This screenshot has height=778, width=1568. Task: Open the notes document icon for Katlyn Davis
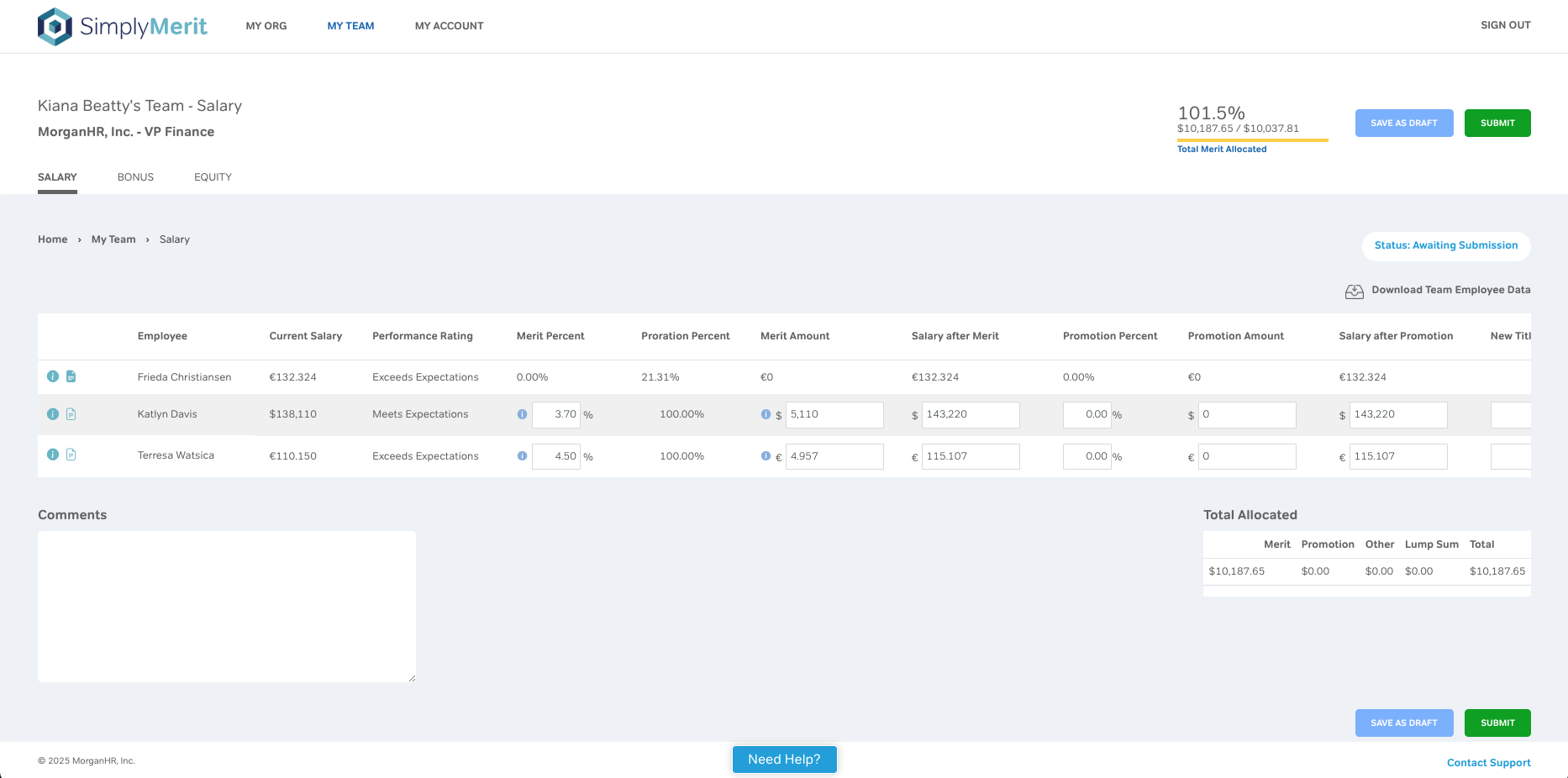click(71, 413)
